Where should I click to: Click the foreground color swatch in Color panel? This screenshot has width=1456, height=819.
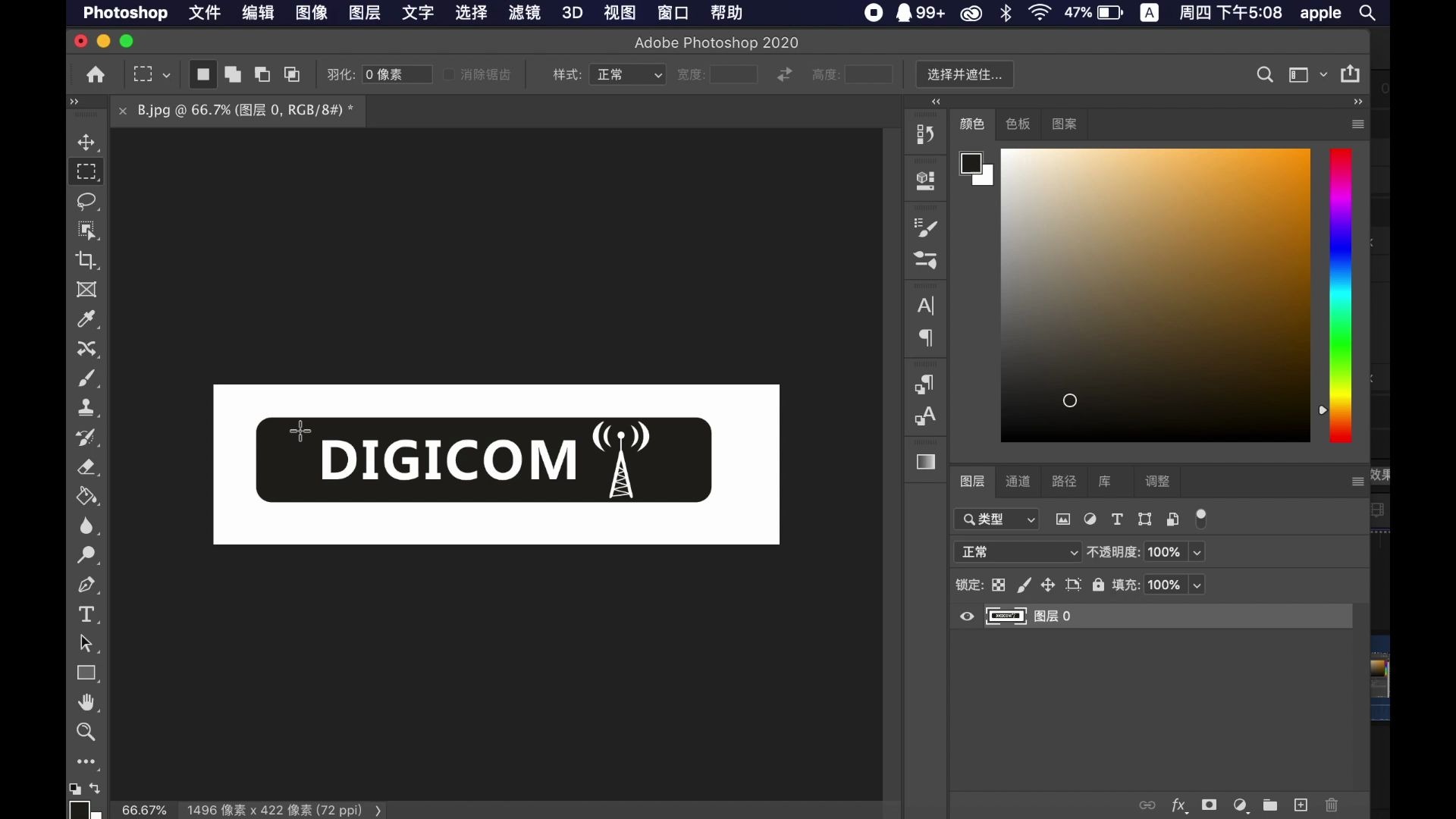tap(971, 163)
